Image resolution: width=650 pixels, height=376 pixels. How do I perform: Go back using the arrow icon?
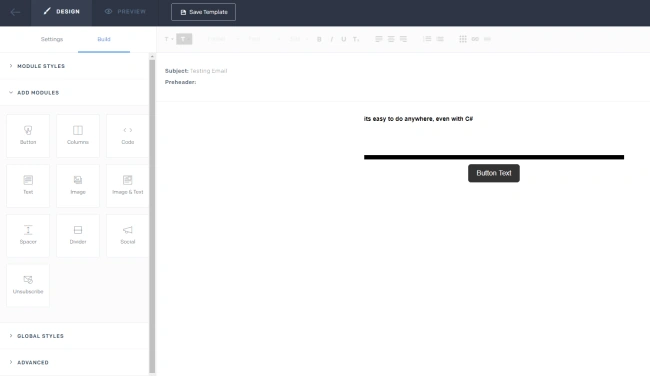pyautogui.click(x=15, y=12)
